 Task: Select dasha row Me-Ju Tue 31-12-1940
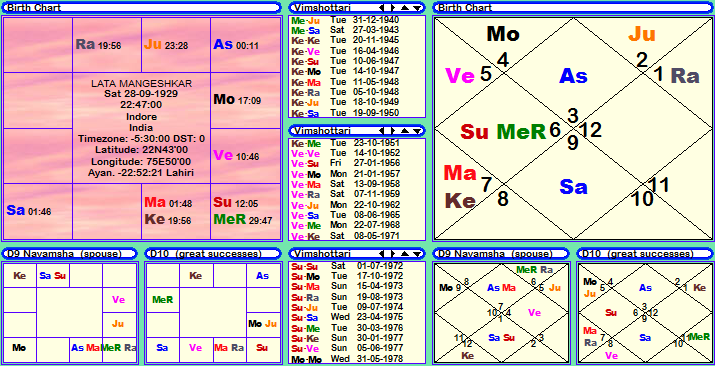point(345,21)
